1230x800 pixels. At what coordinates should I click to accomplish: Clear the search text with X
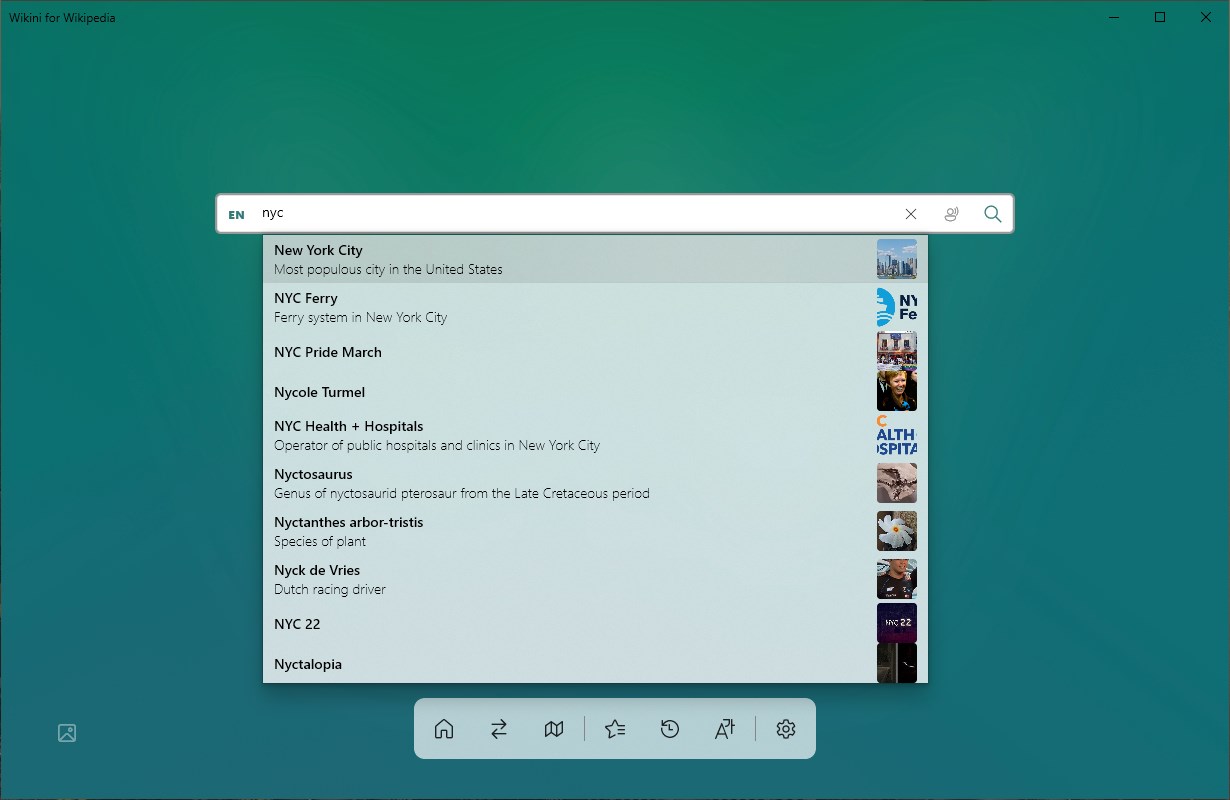point(911,214)
